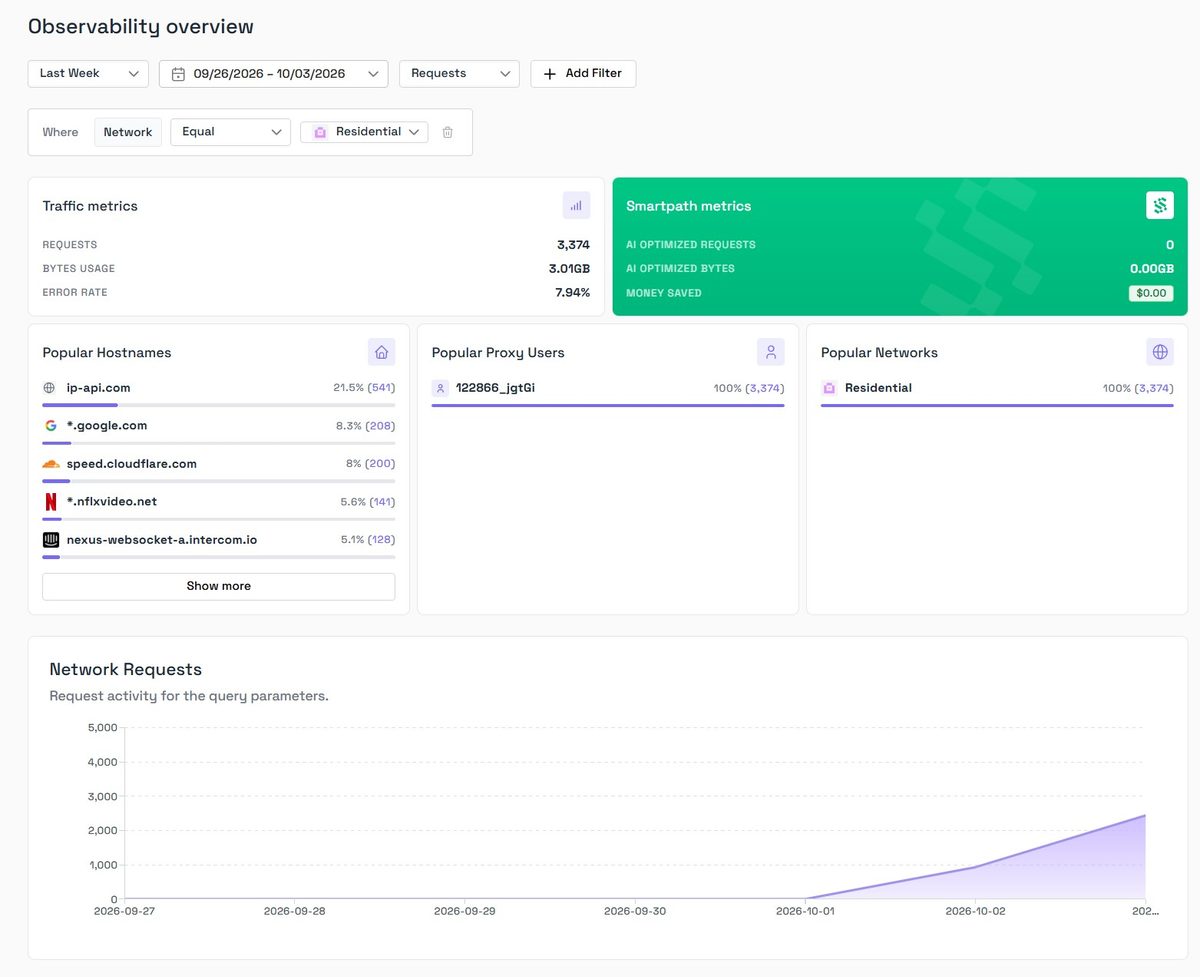Click the globe icon beside ip-api.com
Image resolution: width=1200 pixels, height=977 pixels.
[50, 388]
